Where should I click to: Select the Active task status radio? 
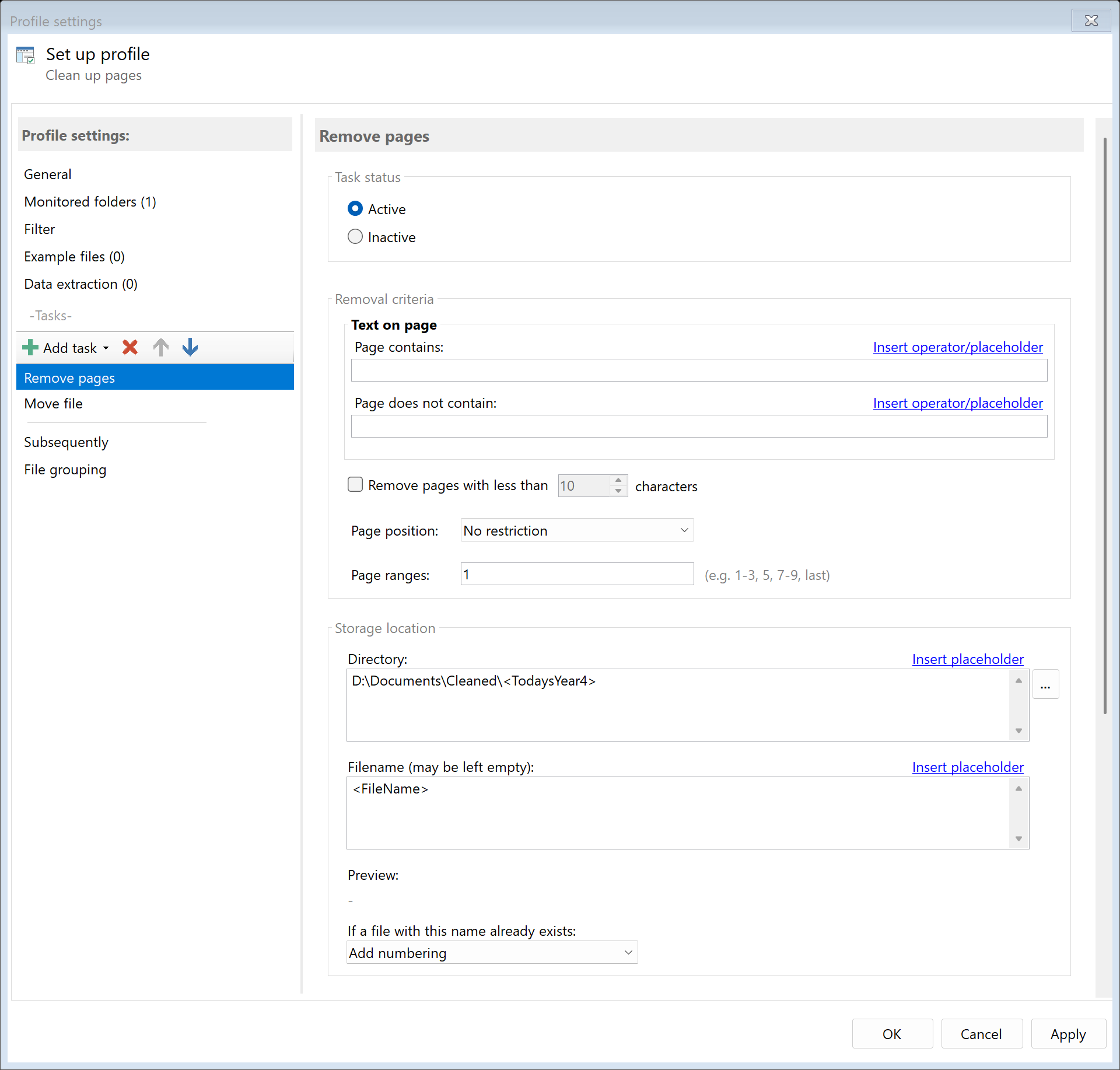355,209
